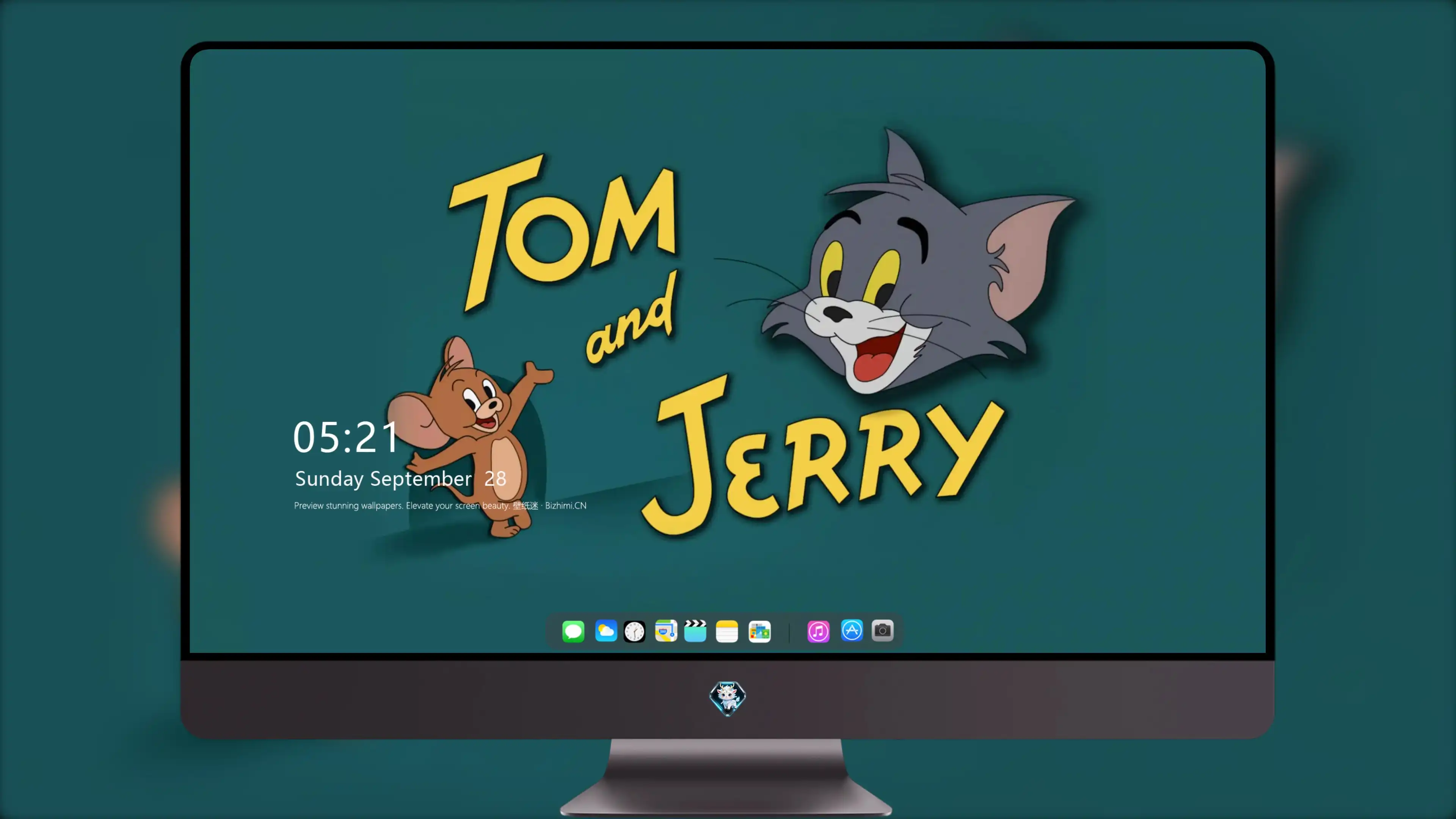Launch the Maps app from the dock

tap(666, 631)
